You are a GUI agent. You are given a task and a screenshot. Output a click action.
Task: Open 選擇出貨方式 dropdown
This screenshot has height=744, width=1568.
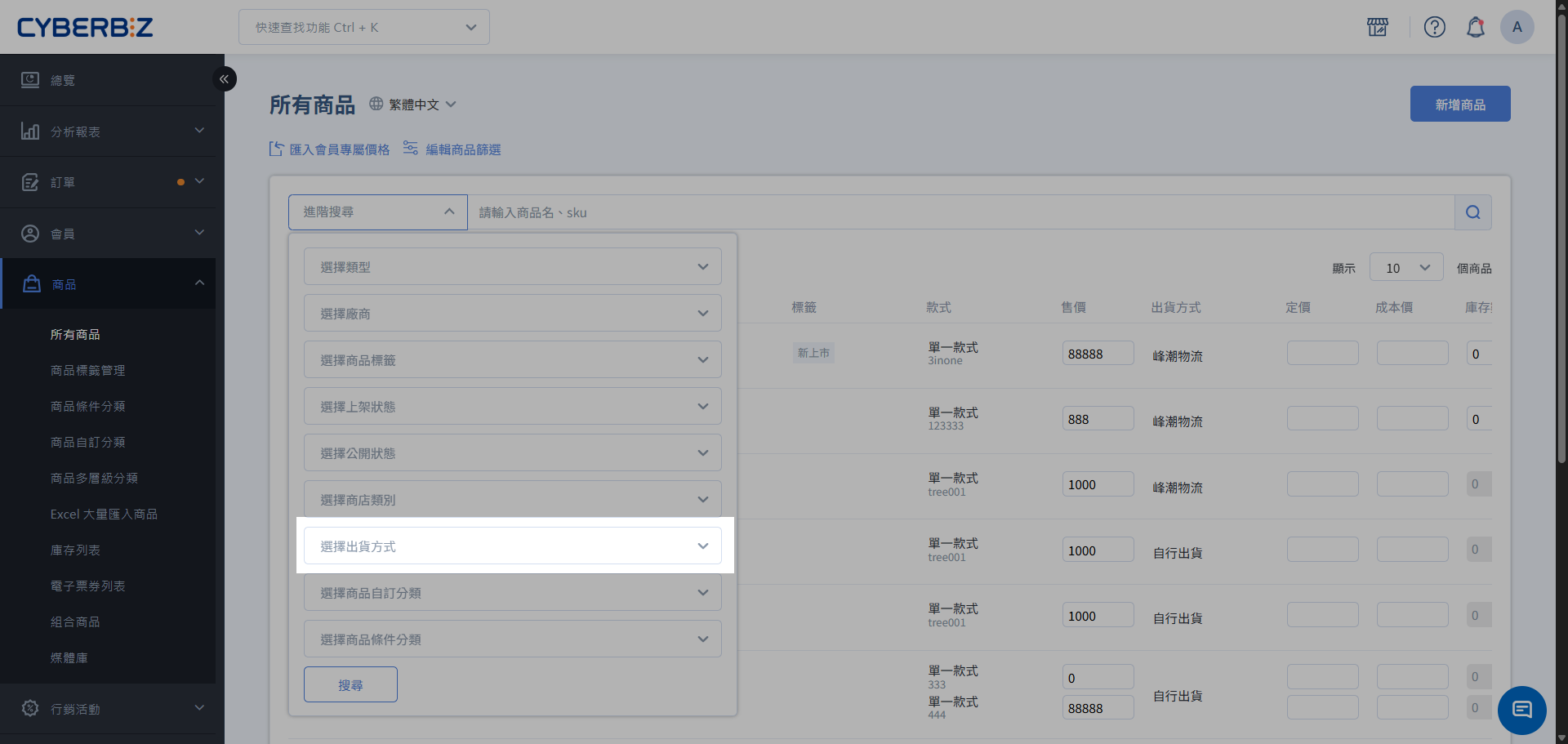click(513, 546)
